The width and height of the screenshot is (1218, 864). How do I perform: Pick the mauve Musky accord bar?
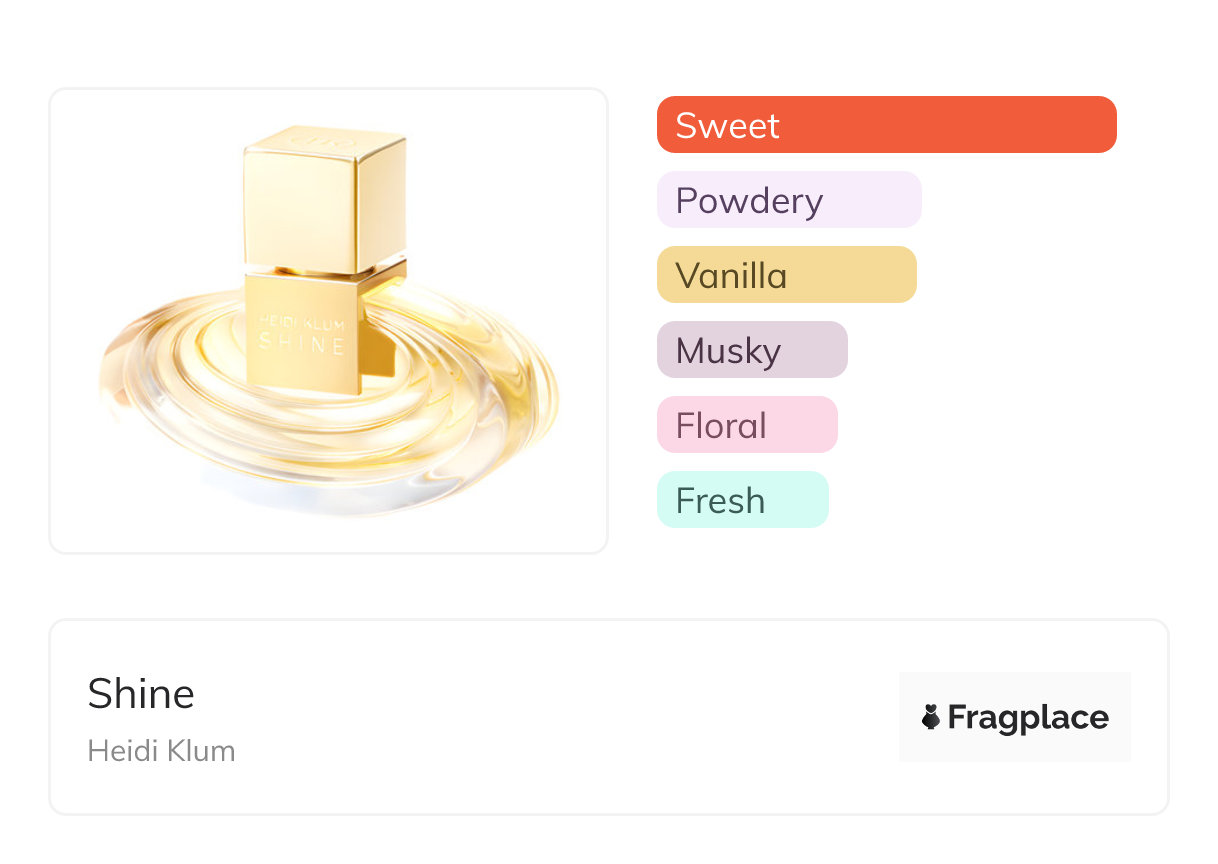(x=751, y=350)
